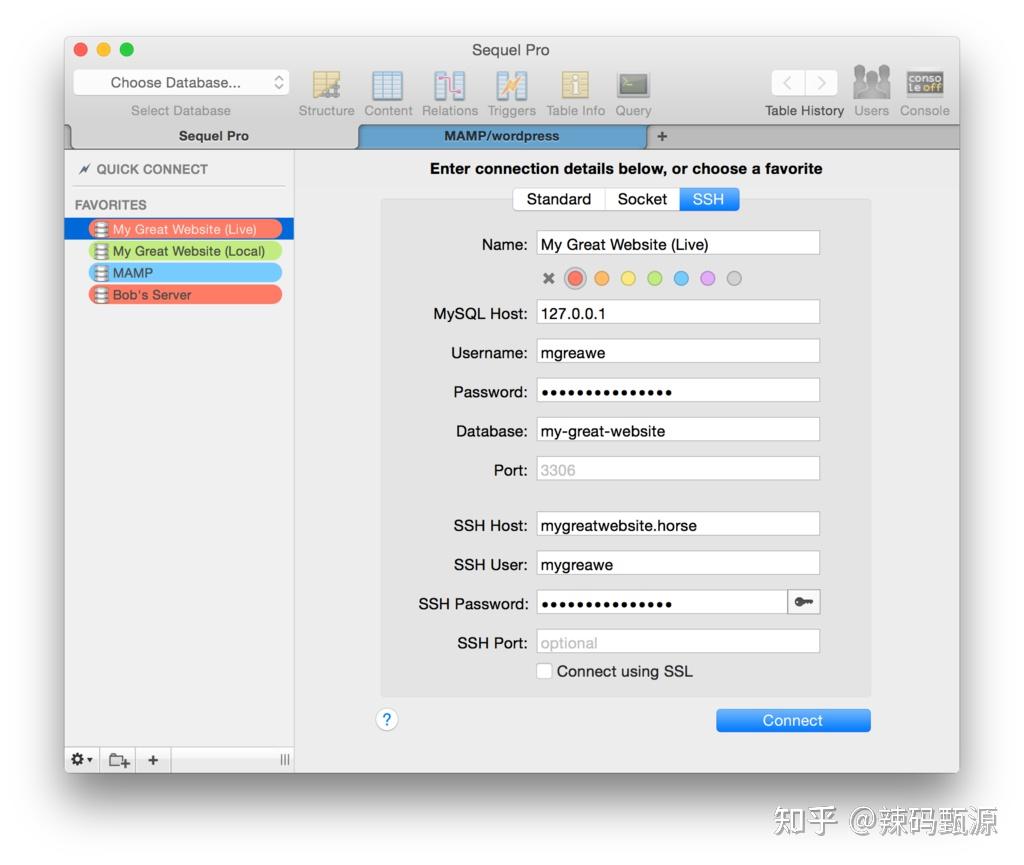Click the Quick Connect lightning icon
Viewport: 1024px width, 865px height.
(84, 169)
